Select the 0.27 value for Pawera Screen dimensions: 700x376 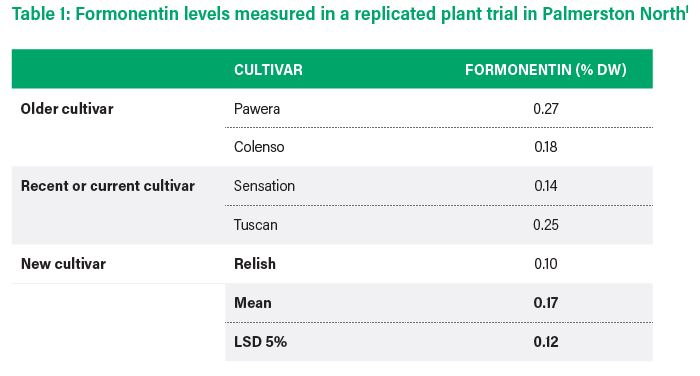[546, 109]
